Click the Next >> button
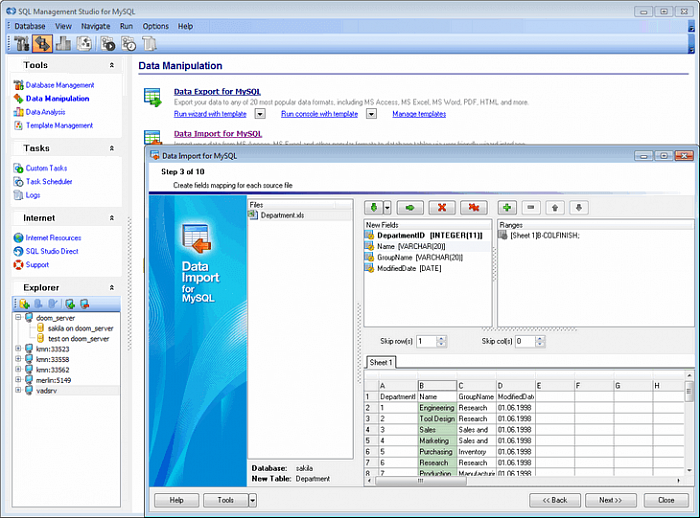 point(610,501)
